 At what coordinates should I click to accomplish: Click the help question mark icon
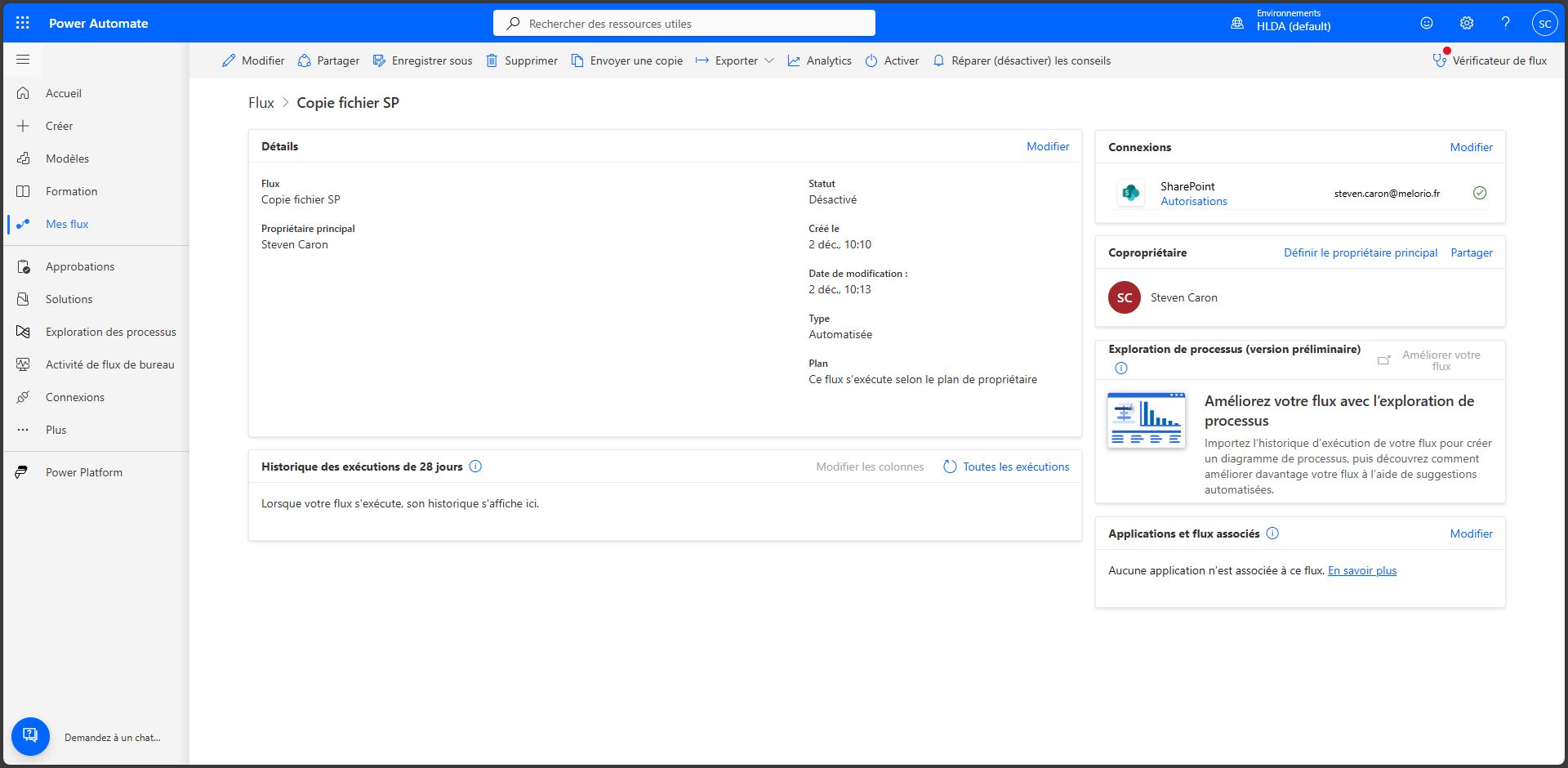1505,23
